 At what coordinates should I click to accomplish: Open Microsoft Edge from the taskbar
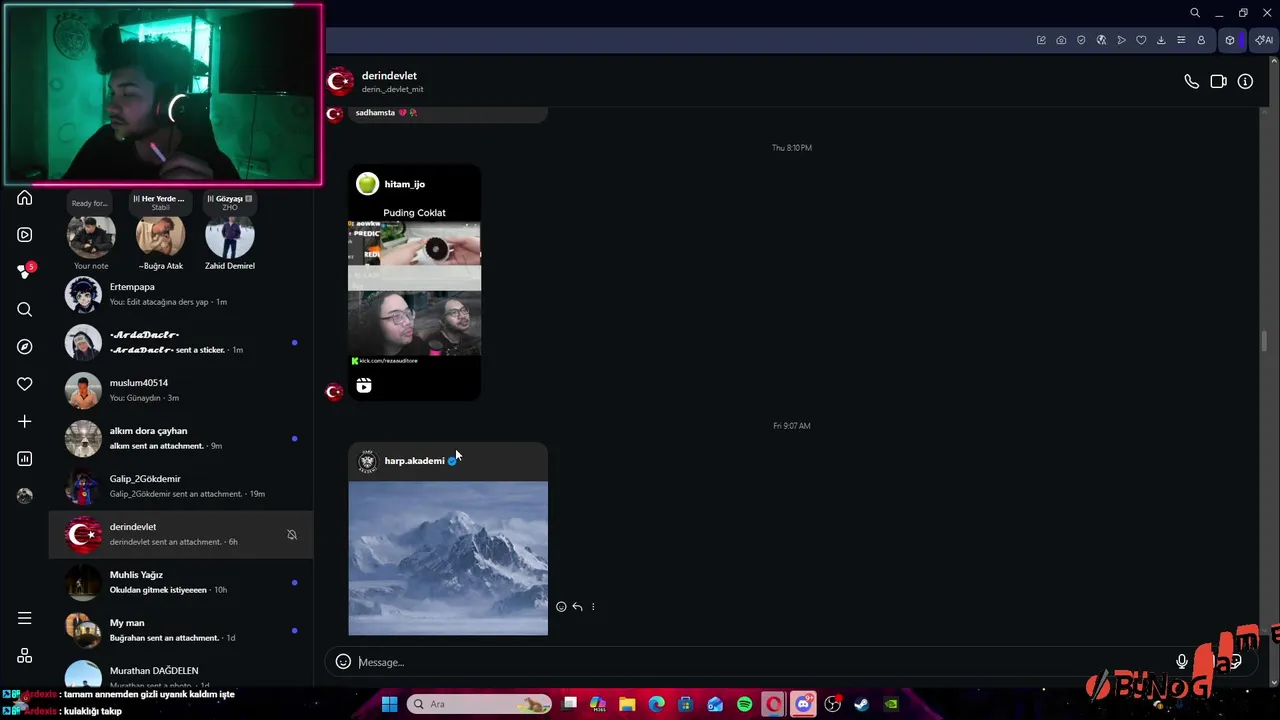pos(656,704)
